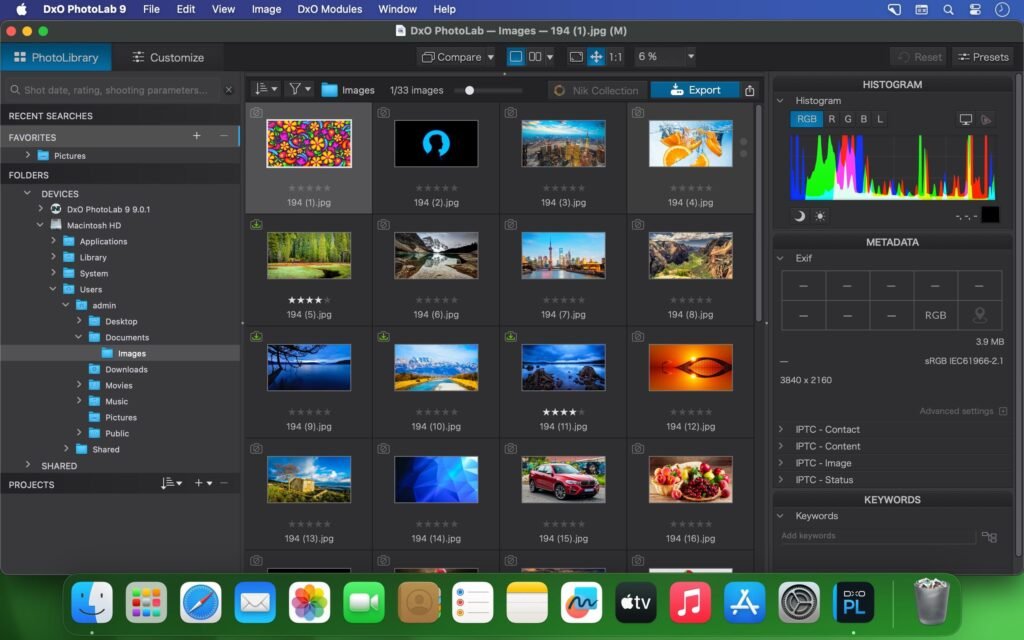The width and height of the screenshot is (1024, 640).
Task: Click the monitor icon in the Histogram panel
Action: point(966,119)
